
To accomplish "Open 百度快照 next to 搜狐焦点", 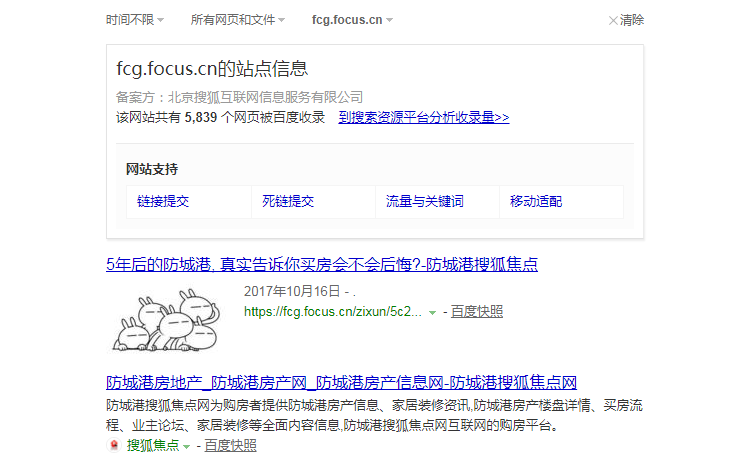I will click(230, 445).
